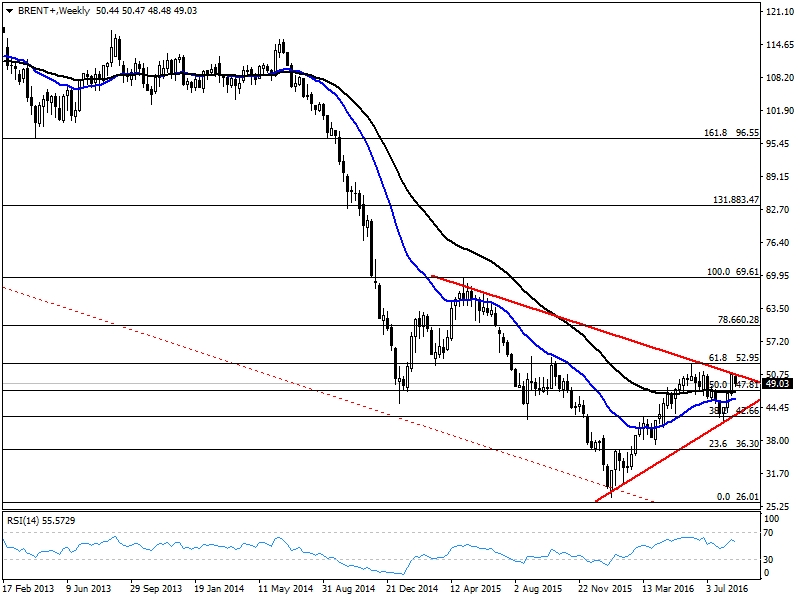The width and height of the screenshot is (800, 600).
Task: Click the current price tag 49.03
Action: click(x=778, y=384)
